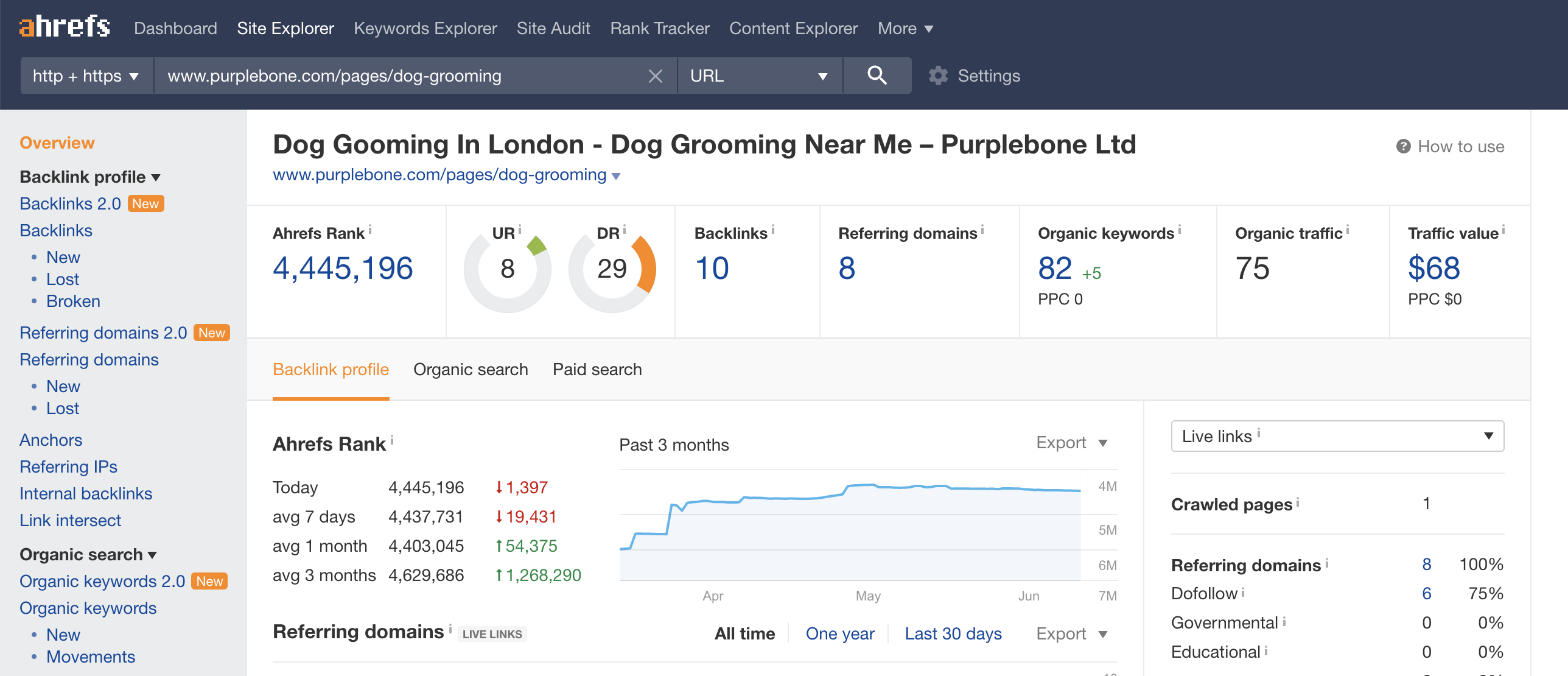The height and width of the screenshot is (676, 1568).
Task: Click info icon beside Traffic value
Action: pos(1503,230)
